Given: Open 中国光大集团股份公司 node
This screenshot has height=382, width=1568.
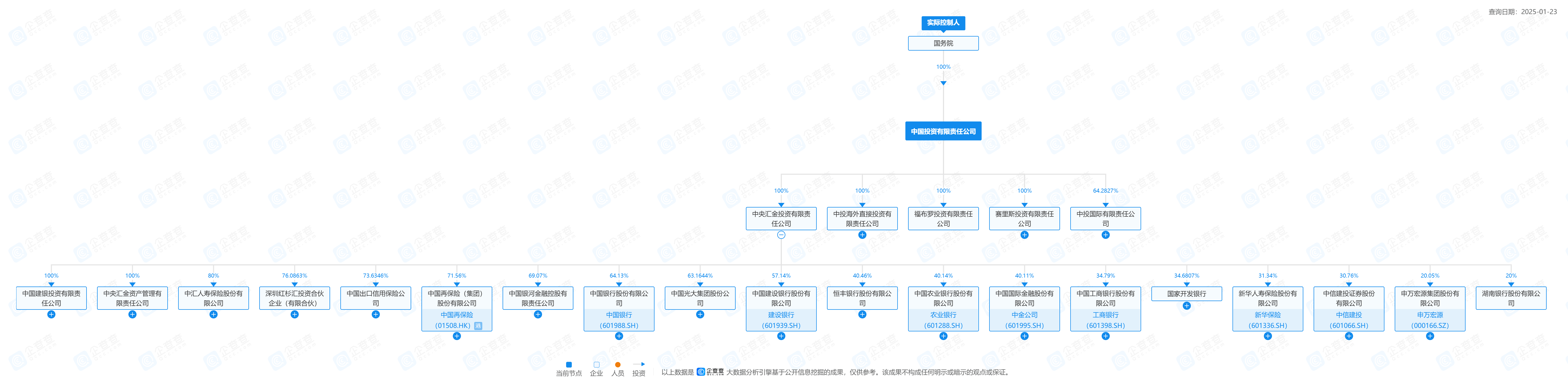Looking at the screenshot, I should 700,298.
